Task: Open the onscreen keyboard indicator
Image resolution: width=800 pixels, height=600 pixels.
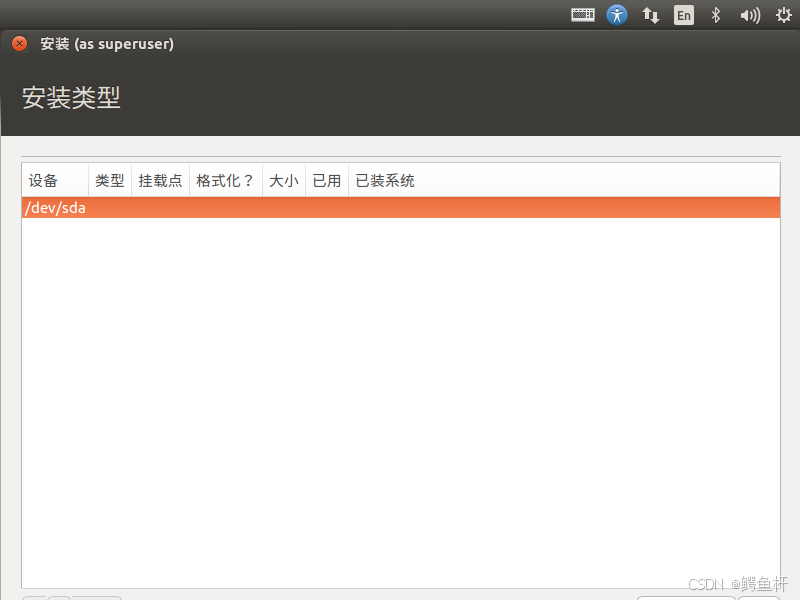Action: [x=583, y=15]
